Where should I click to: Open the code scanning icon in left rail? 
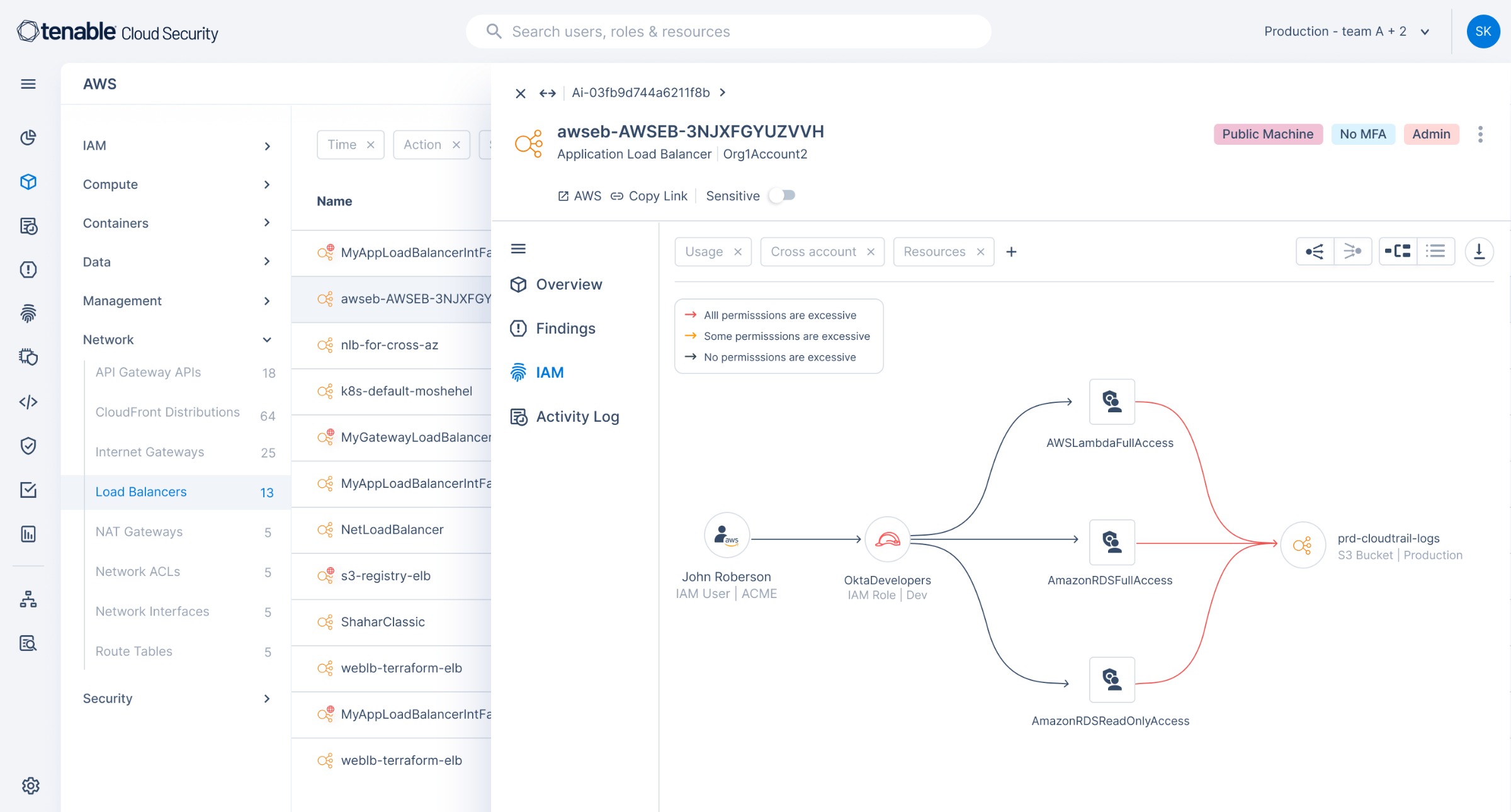point(28,402)
